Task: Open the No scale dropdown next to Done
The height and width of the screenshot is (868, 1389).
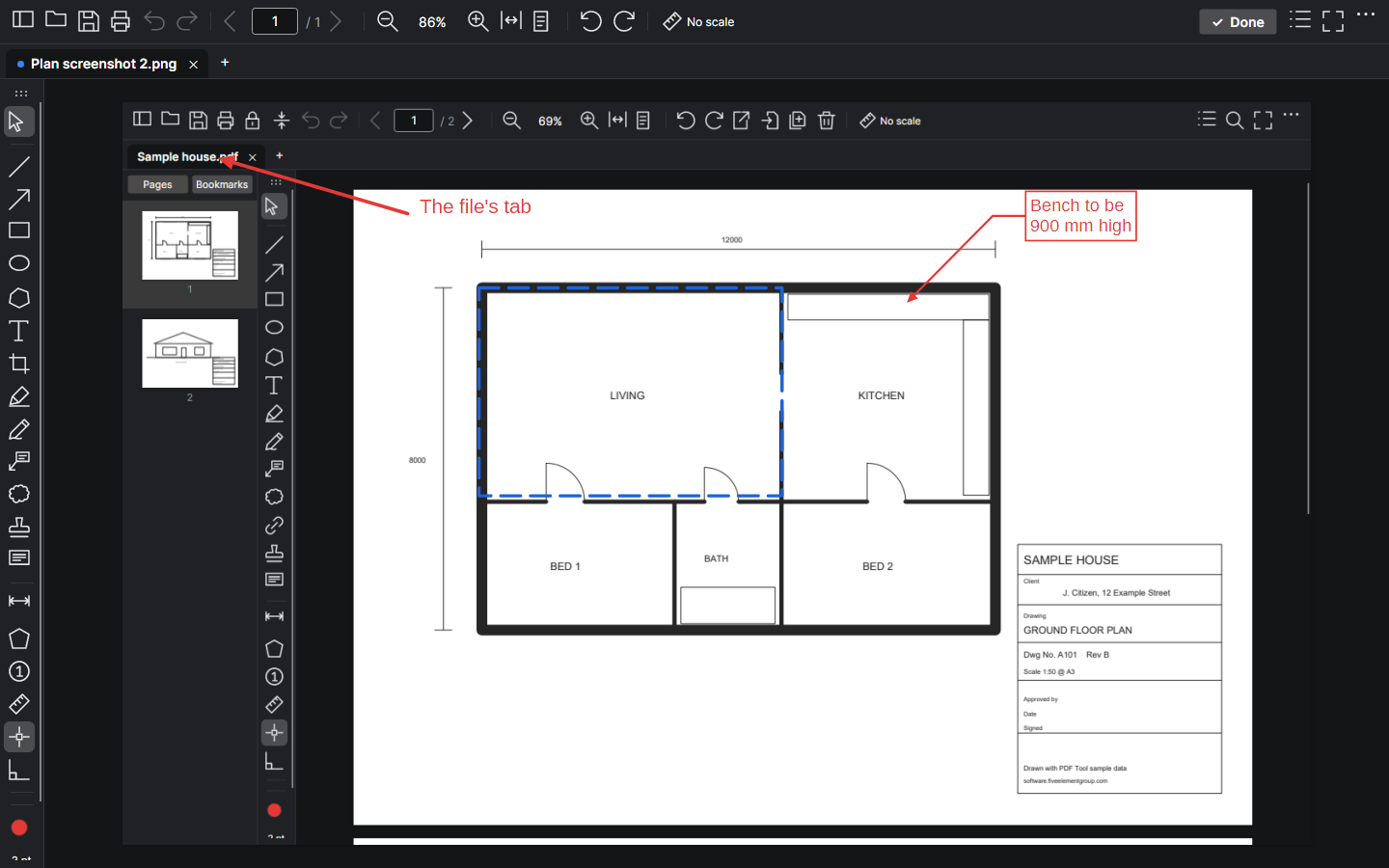Action: (699, 21)
